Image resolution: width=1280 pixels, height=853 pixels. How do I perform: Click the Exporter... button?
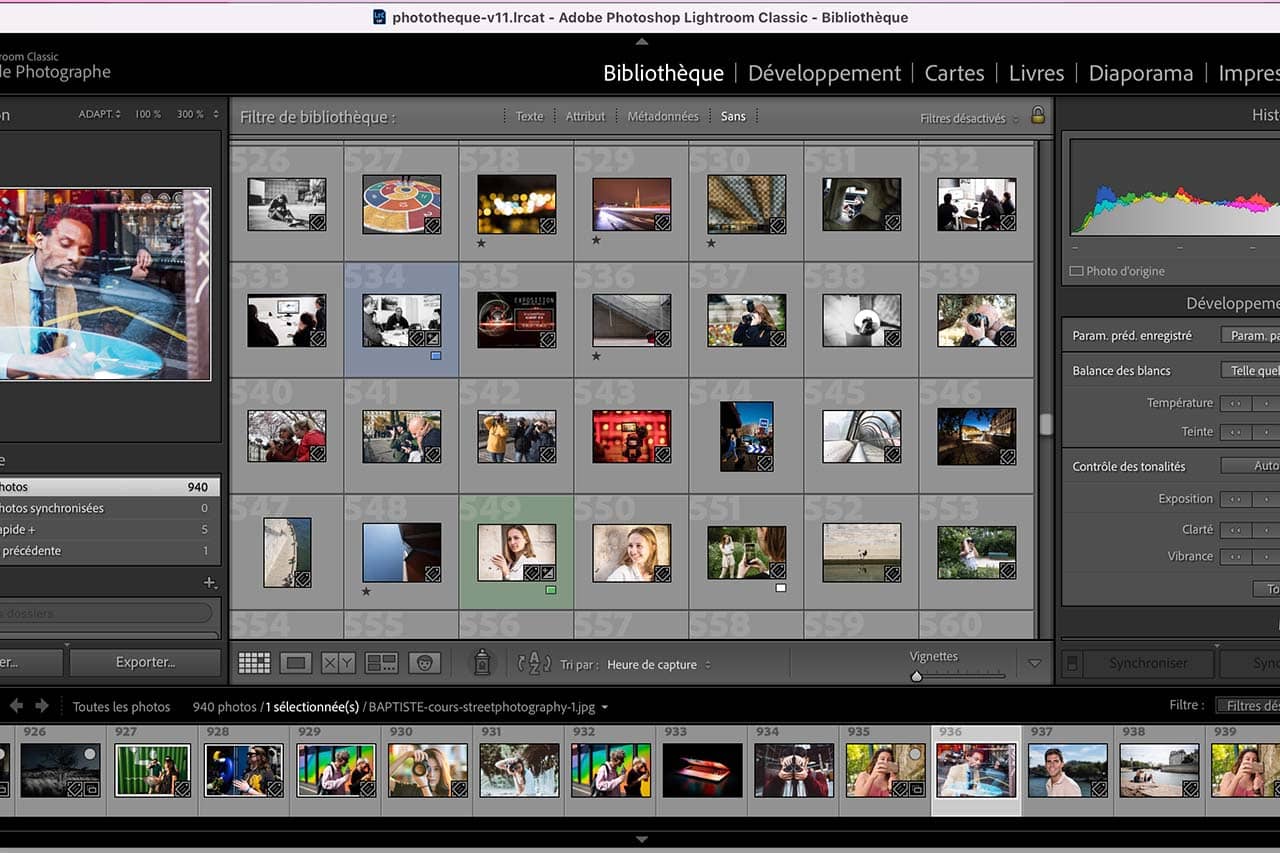pyautogui.click(x=145, y=662)
